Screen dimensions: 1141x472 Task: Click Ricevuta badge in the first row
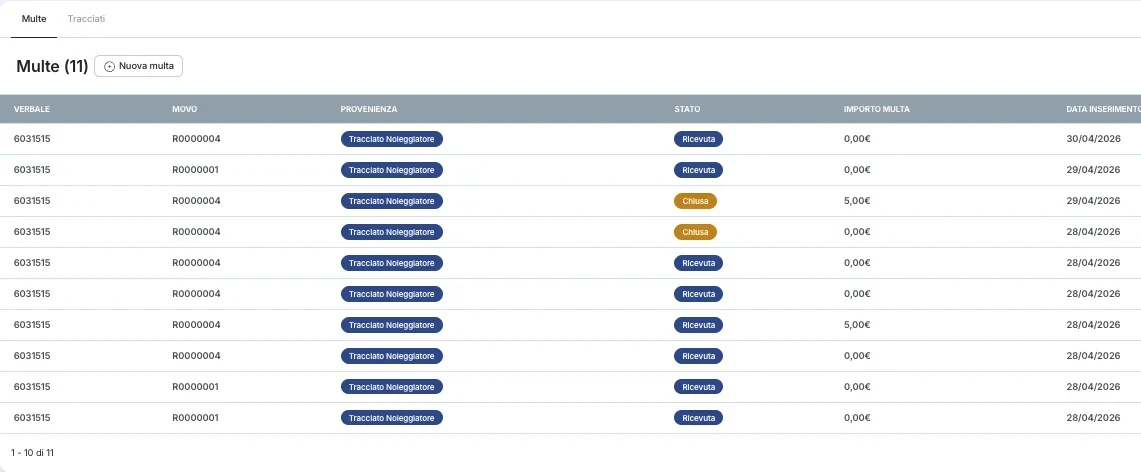pos(698,139)
